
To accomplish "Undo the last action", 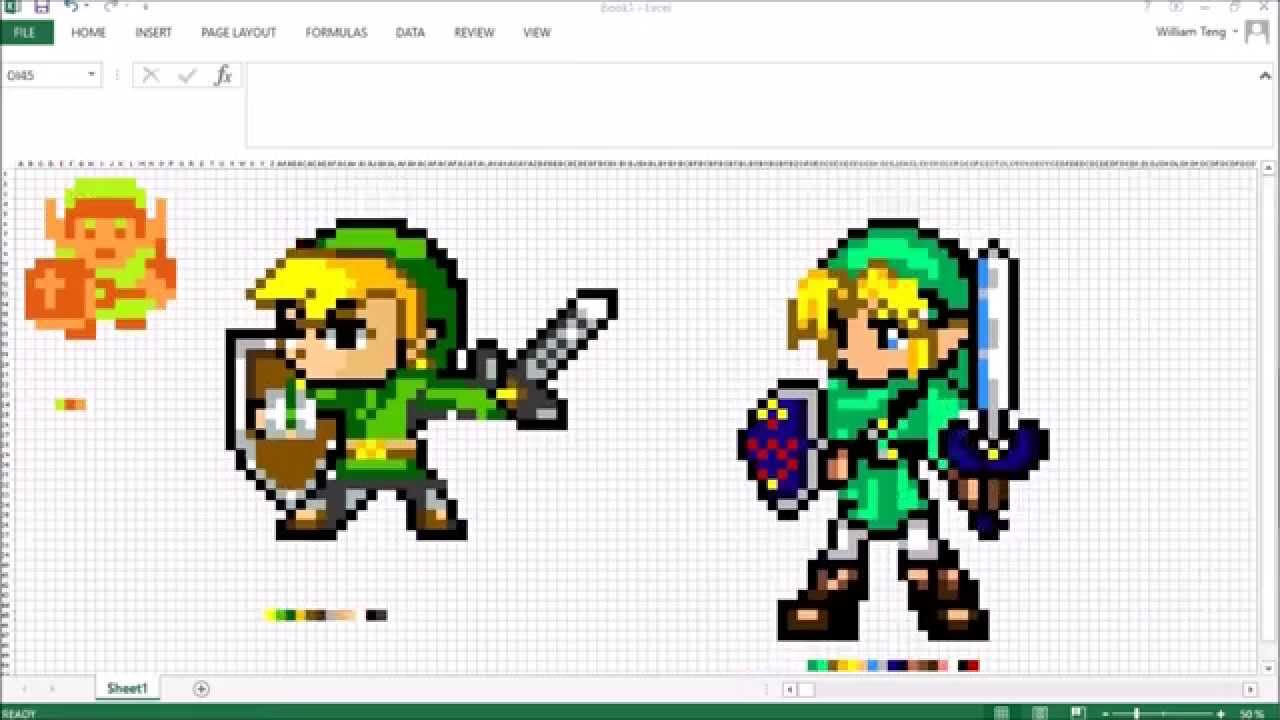I will pos(71,6).
